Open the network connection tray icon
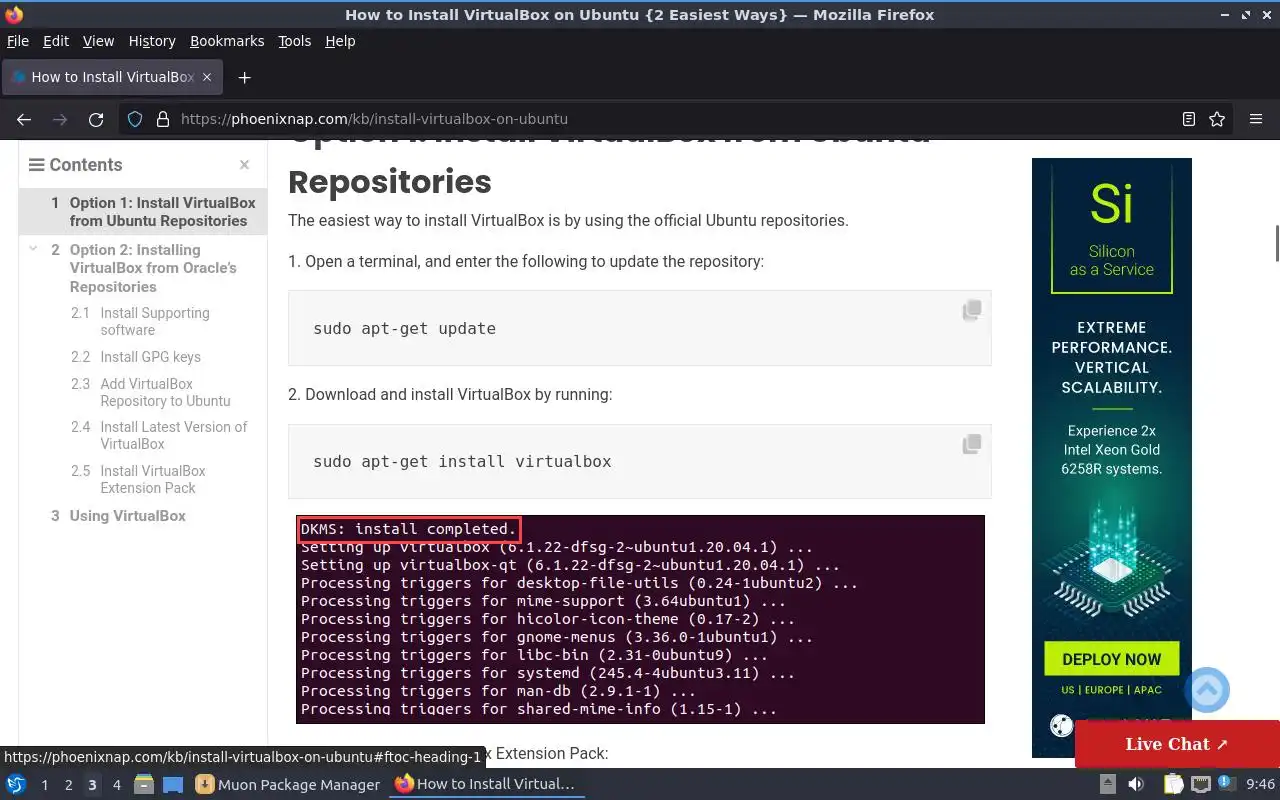 pyautogui.click(x=1200, y=785)
